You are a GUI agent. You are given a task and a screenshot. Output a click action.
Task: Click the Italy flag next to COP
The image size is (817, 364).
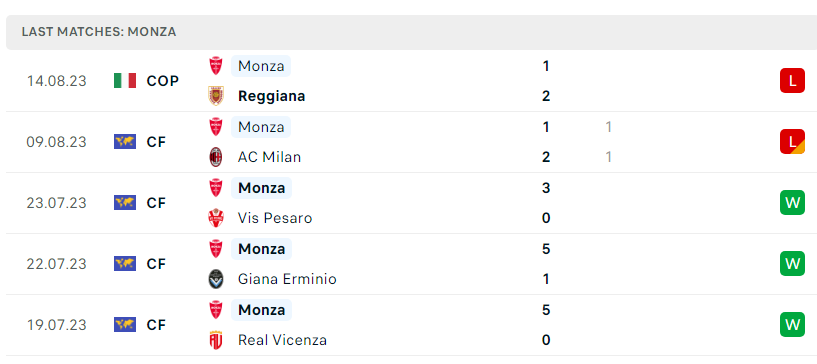coord(125,80)
